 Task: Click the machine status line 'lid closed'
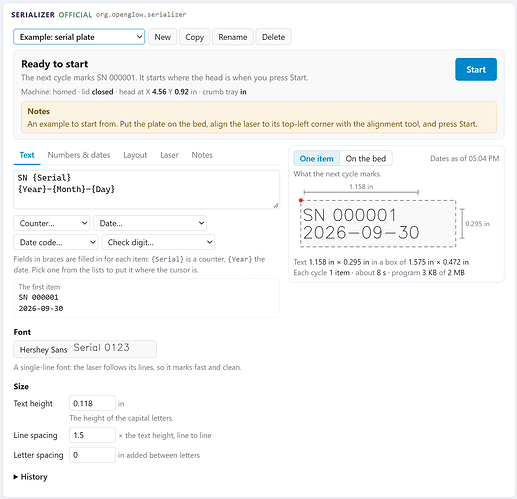(98, 92)
